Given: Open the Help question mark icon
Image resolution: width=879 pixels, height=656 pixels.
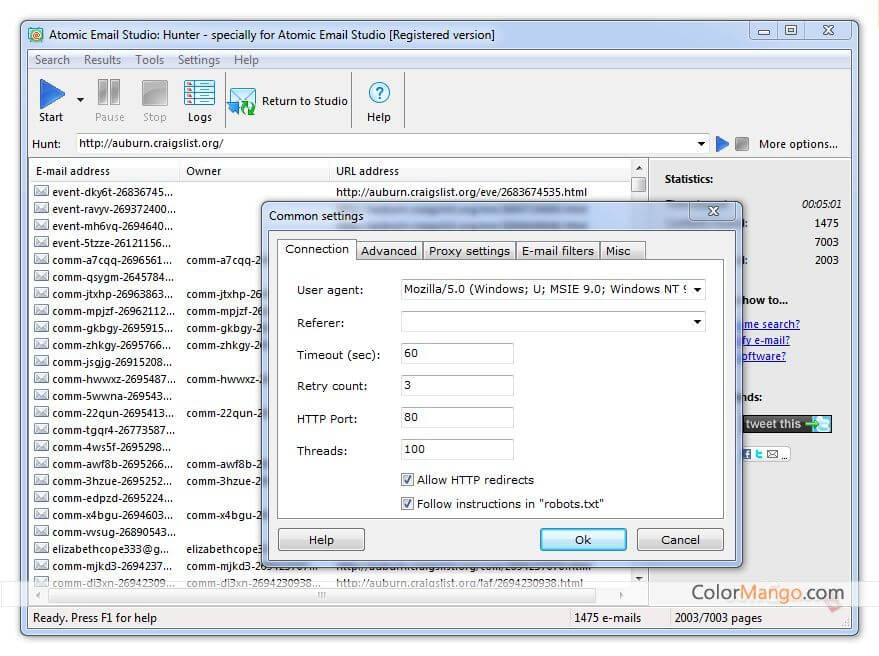Looking at the screenshot, I should (379, 95).
